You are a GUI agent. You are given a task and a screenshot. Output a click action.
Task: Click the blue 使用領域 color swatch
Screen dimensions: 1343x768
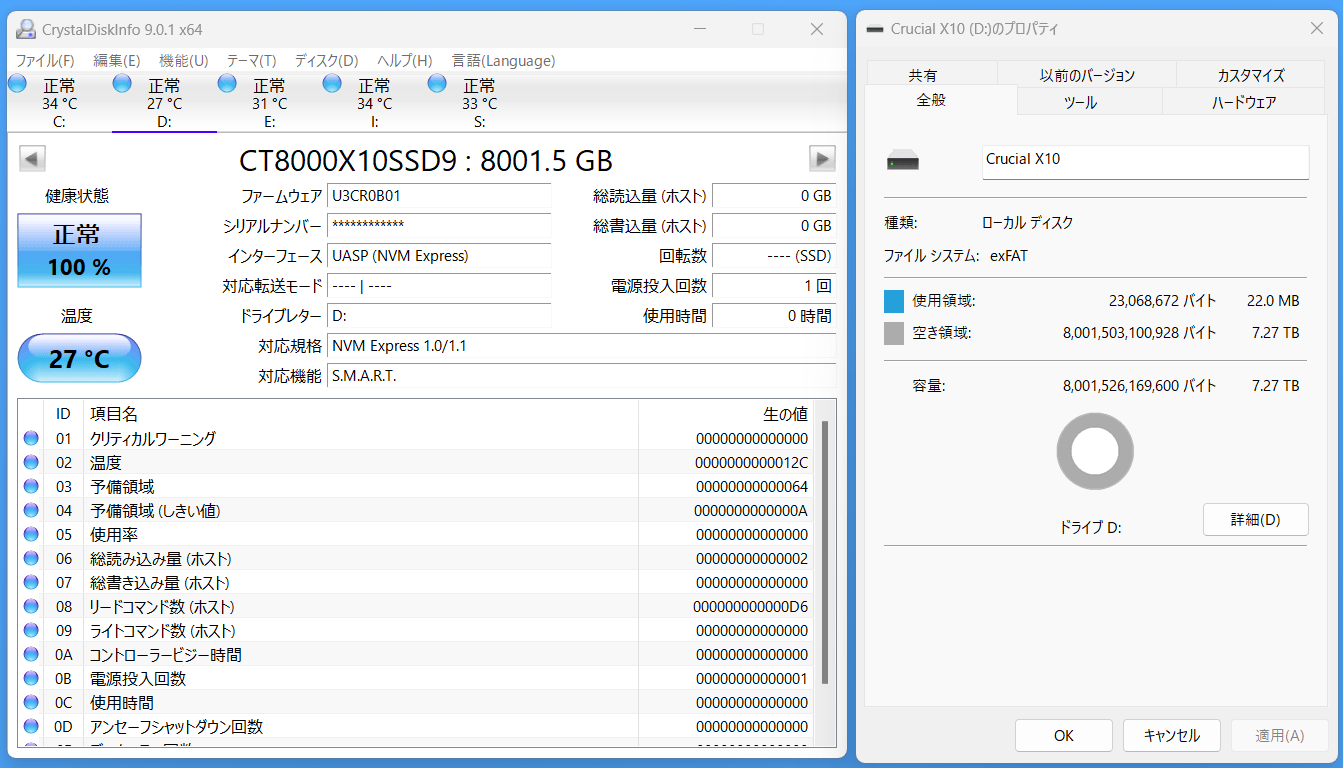pos(894,300)
